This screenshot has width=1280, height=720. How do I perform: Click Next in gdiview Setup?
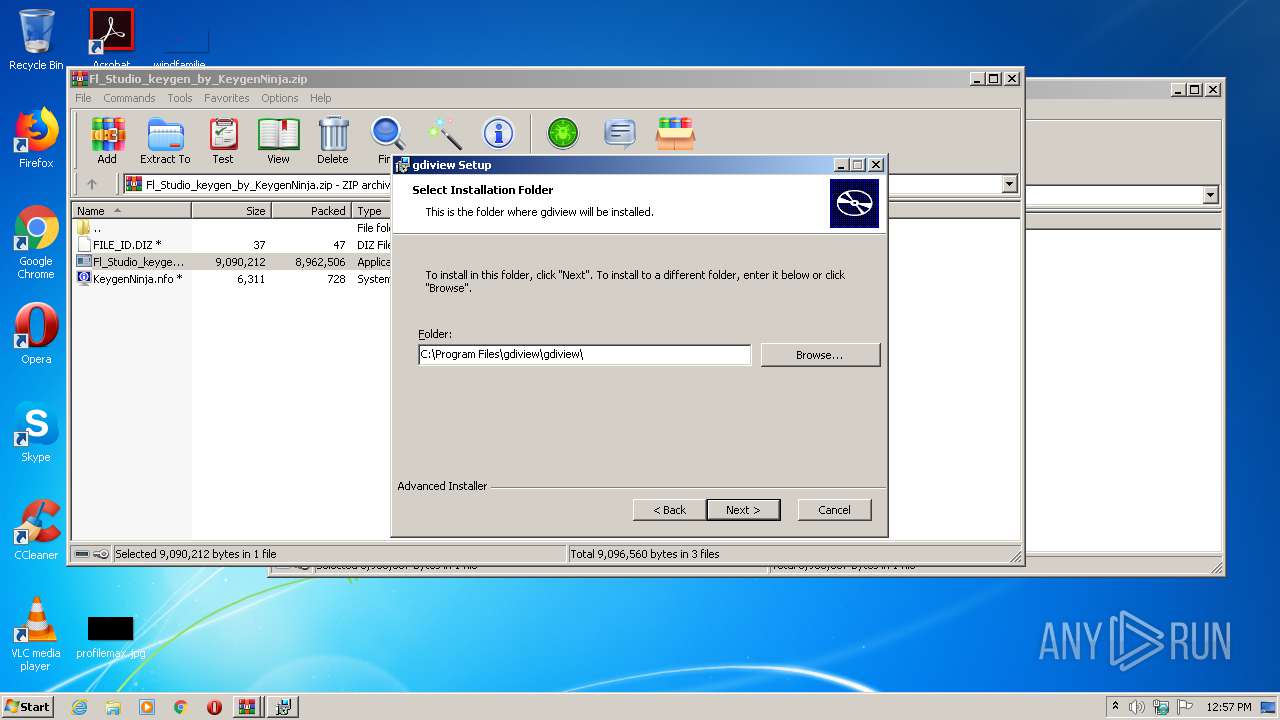(x=743, y=510)
